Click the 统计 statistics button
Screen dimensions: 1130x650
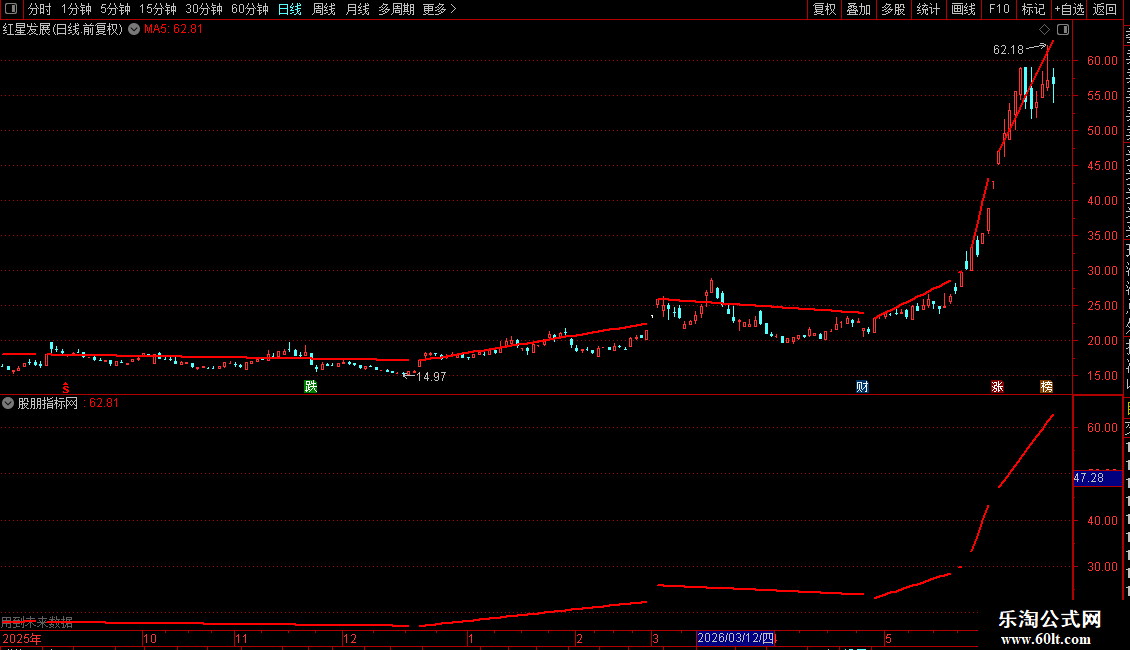pyautogui.click(x=927, y=9)
